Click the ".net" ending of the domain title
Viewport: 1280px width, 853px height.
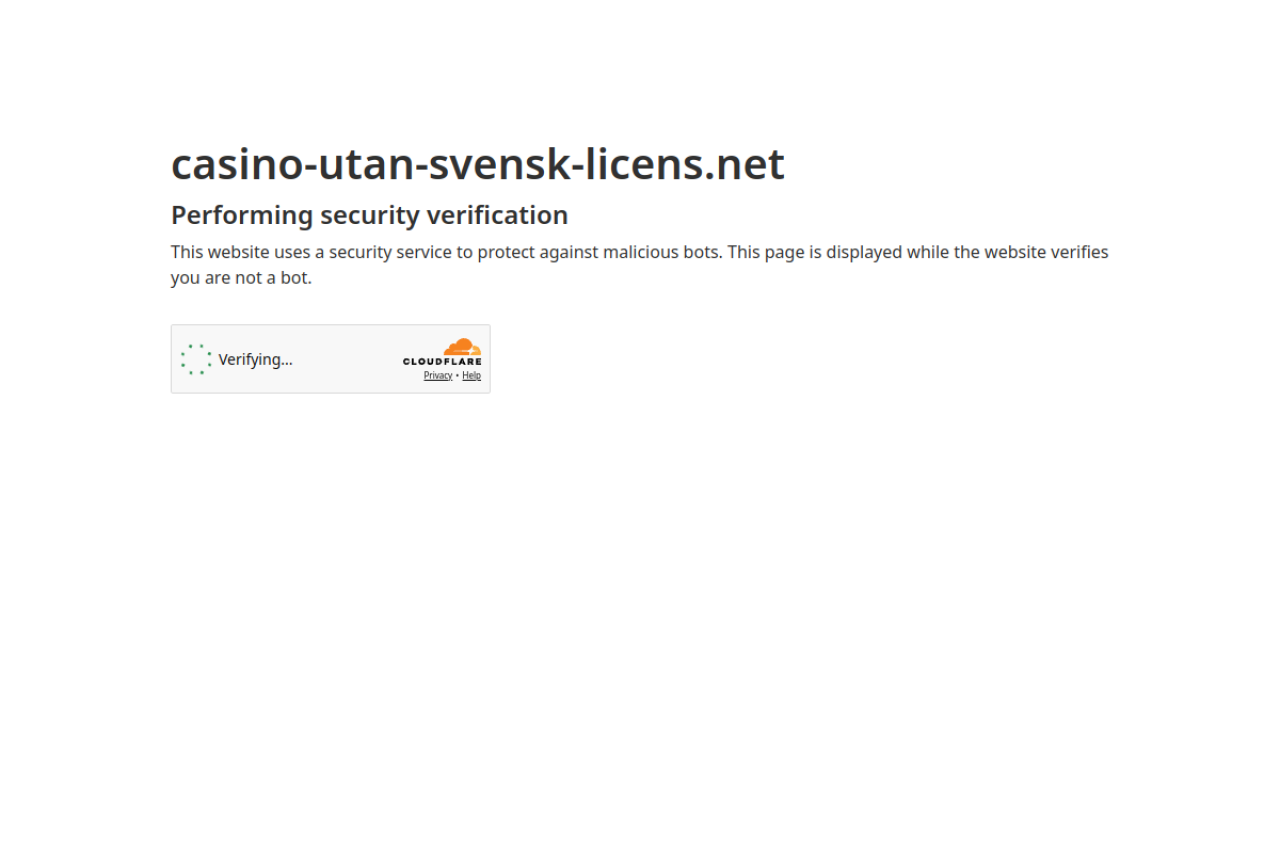pos(745,164)
